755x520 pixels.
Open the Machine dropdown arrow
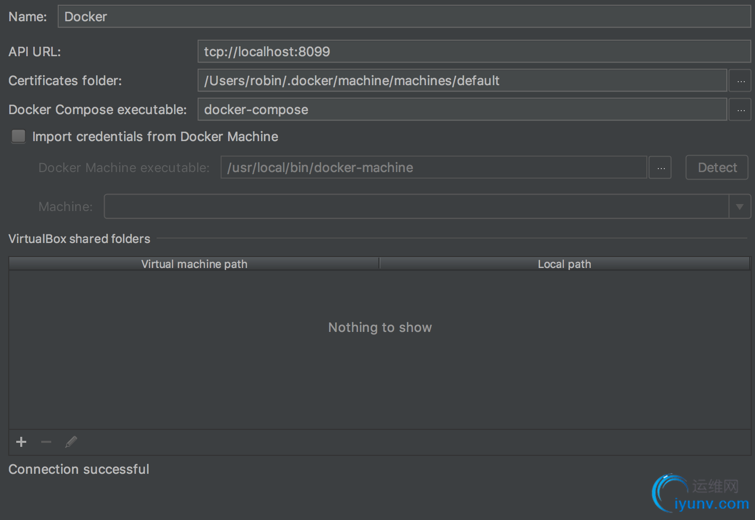[x=740, y=207]
